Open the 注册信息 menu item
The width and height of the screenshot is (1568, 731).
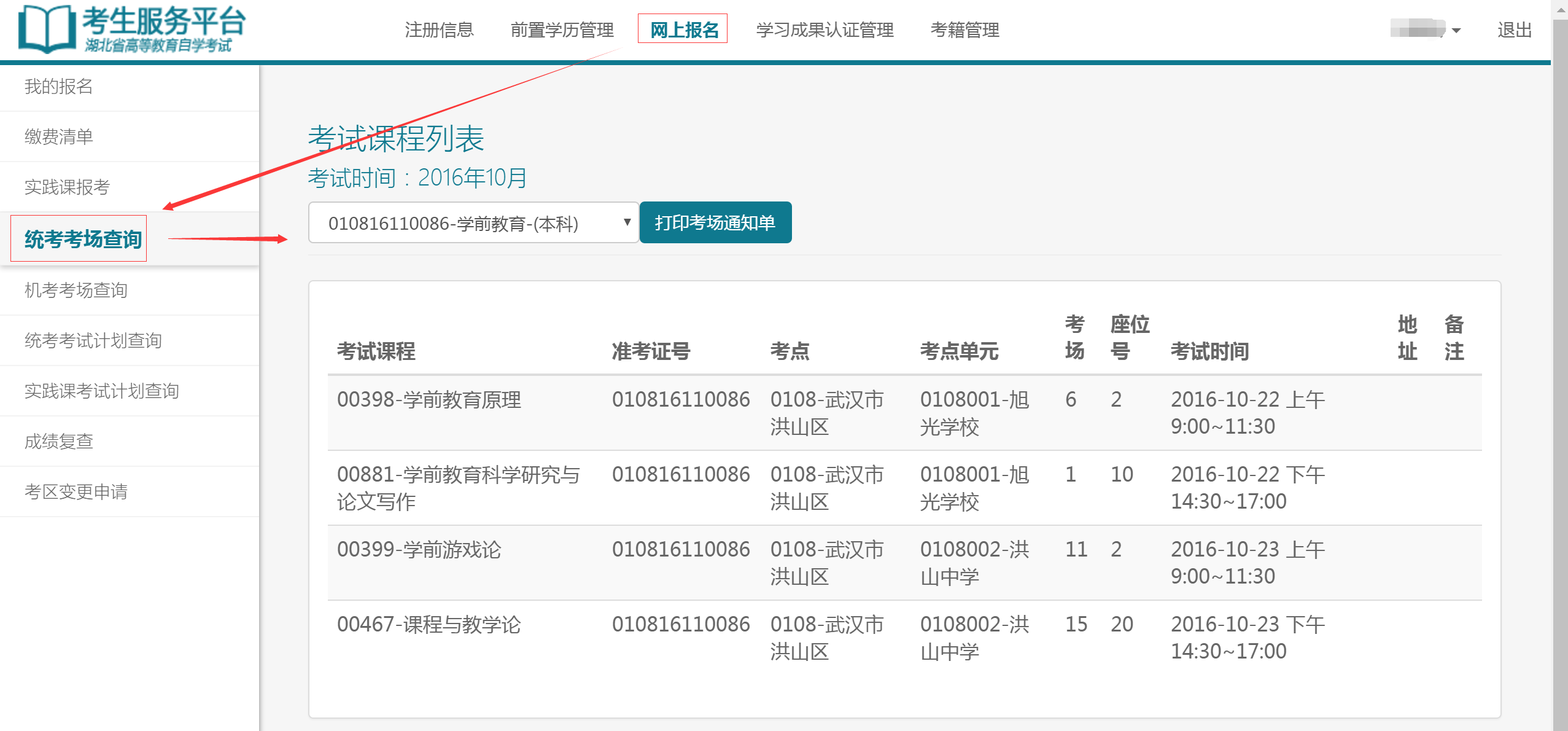[439, 29]
